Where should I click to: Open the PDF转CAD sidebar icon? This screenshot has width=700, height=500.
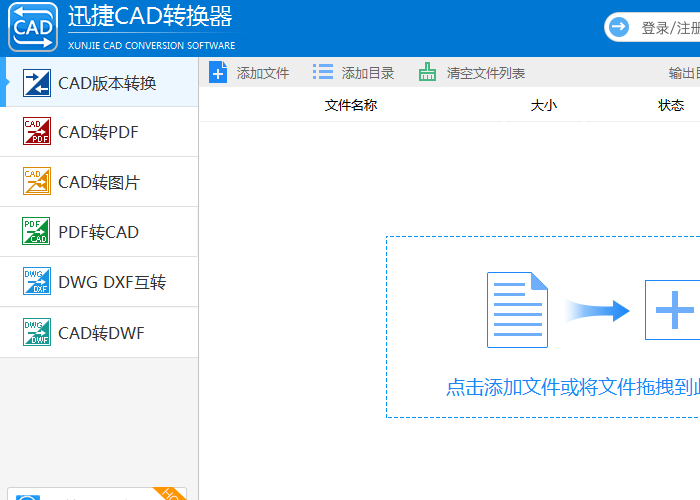pyautogui.click(x=36, y=231)
